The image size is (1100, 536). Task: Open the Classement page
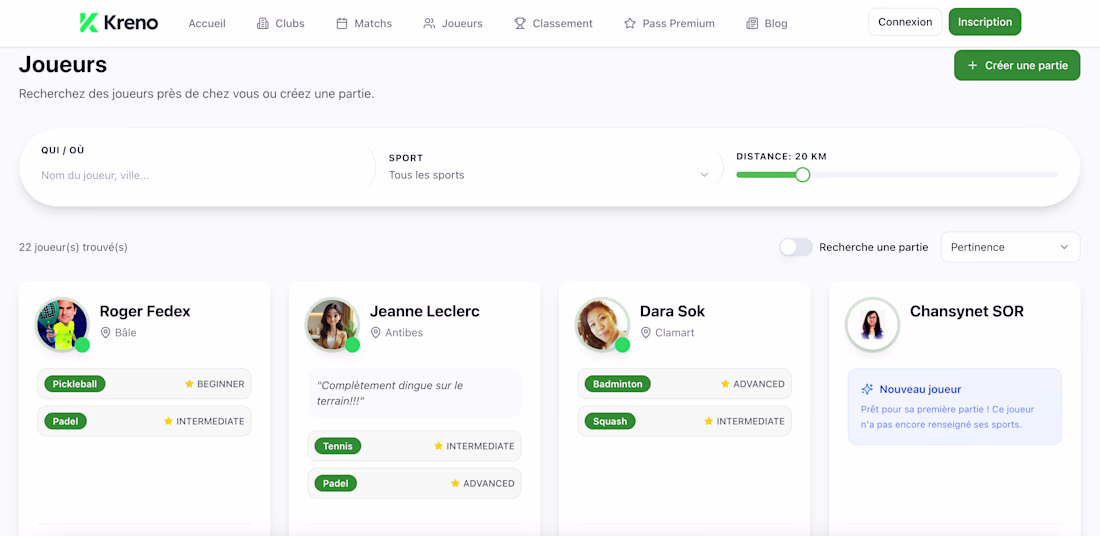pyautogui.click(x=554, y=23)
